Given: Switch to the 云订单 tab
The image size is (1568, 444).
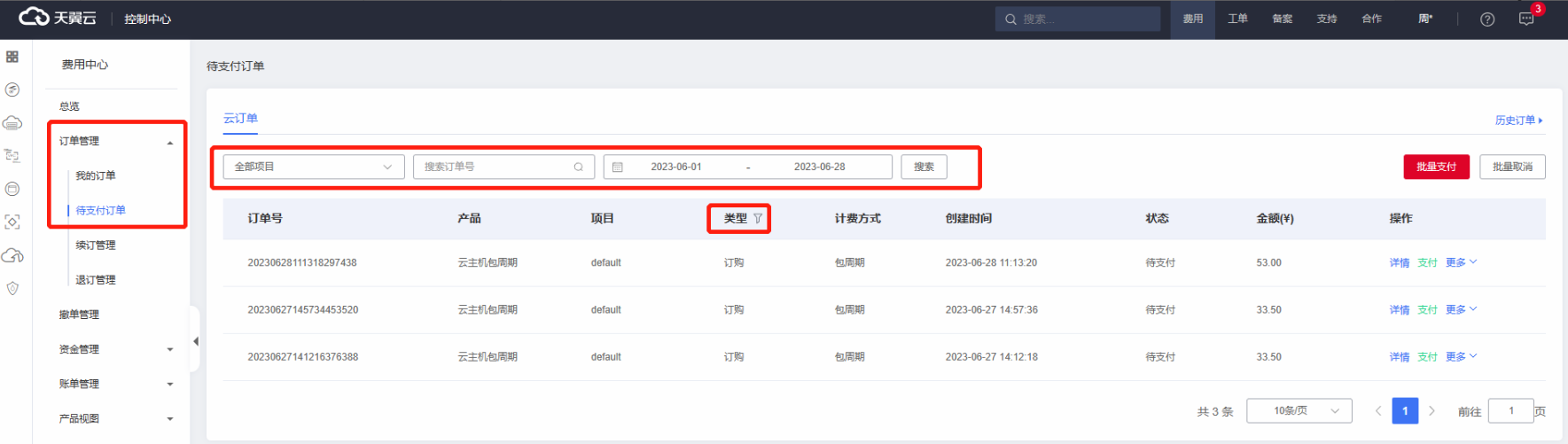Looking at the screenshot, I should click(x=240, y=119).
